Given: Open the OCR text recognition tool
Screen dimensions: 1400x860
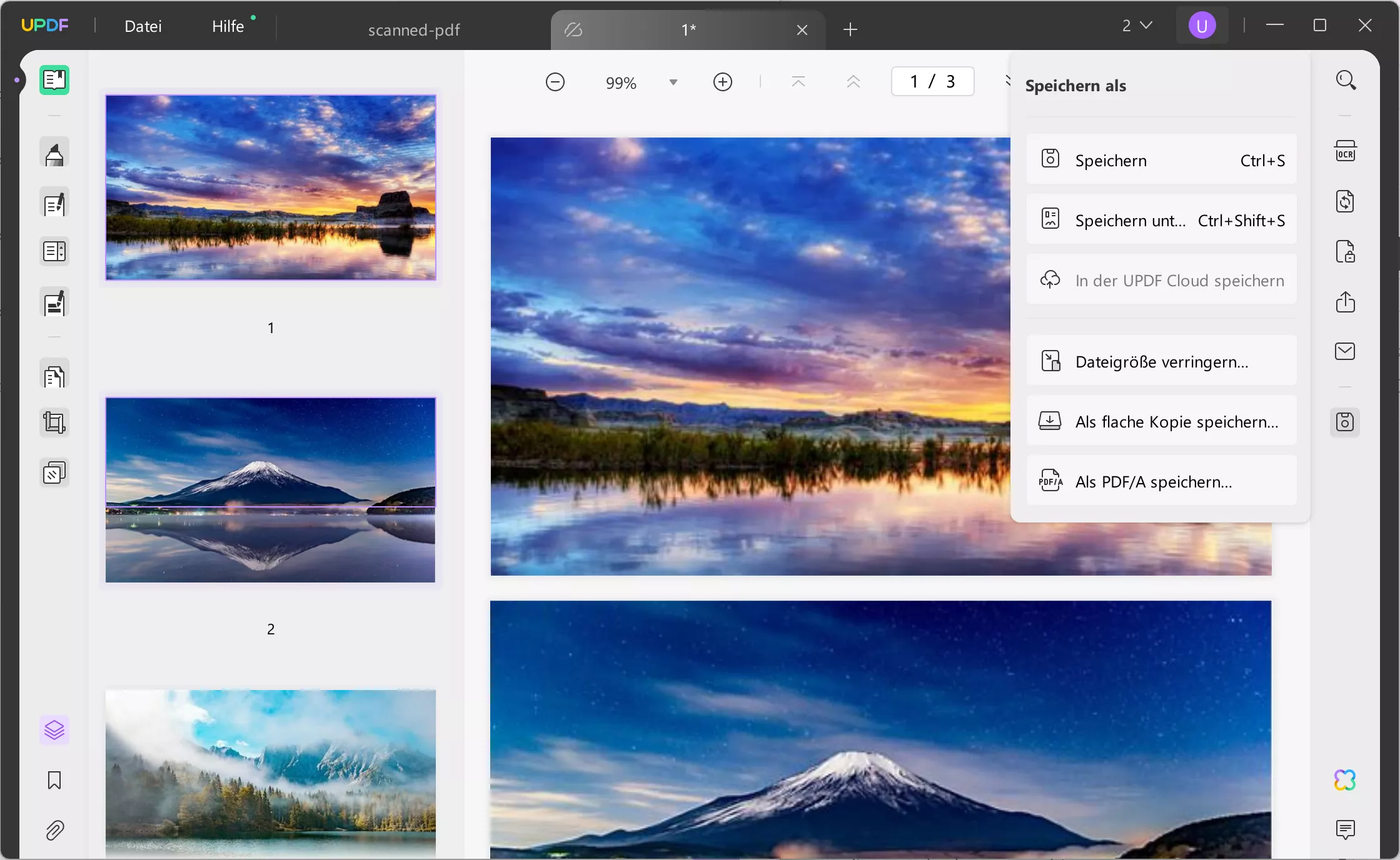Looking at the screenshot, I should coord(1345,151).
